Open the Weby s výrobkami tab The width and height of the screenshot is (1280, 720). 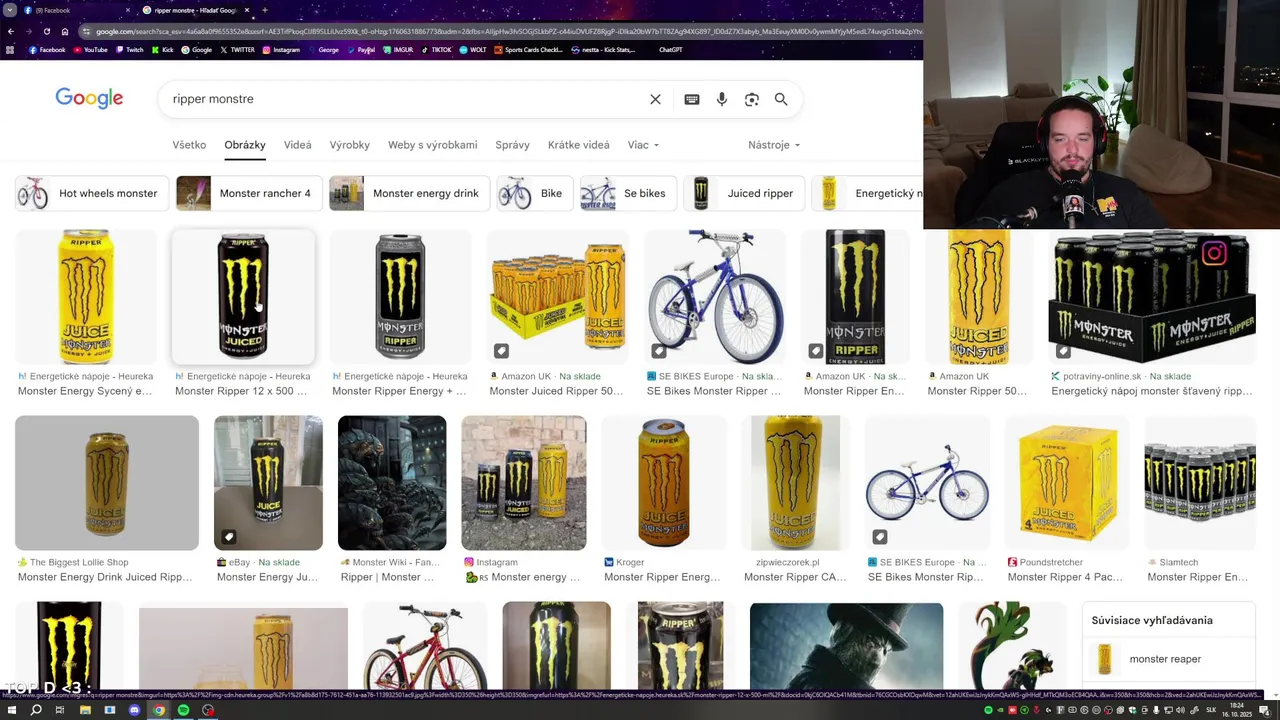(x=433, y=145)
